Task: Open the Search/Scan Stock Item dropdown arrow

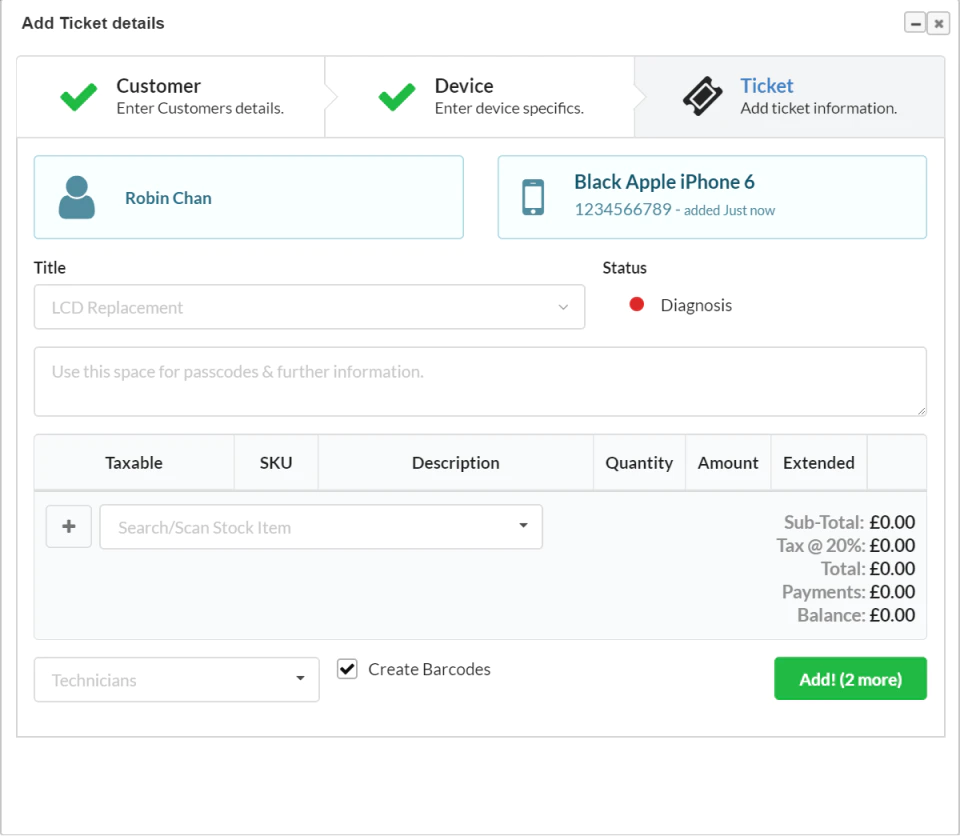Action: pyautogui.click(x=523, y=525)
